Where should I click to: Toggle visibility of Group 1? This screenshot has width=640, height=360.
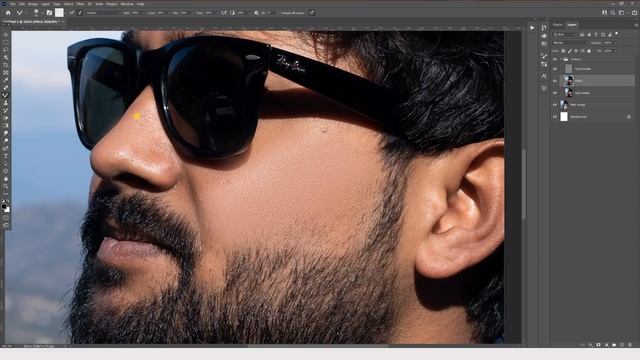(554, 59)
